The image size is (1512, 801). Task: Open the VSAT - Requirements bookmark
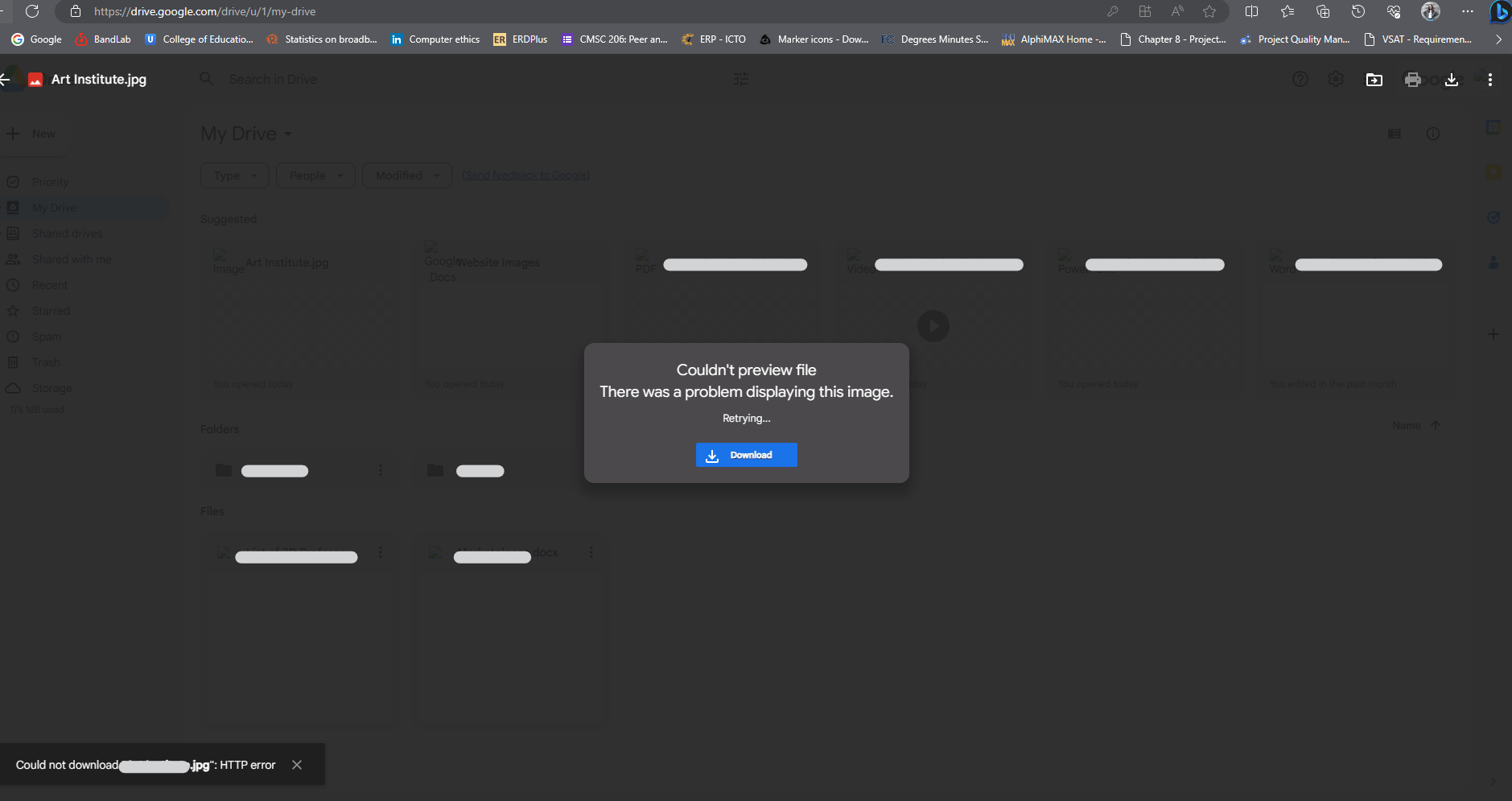1418,39
